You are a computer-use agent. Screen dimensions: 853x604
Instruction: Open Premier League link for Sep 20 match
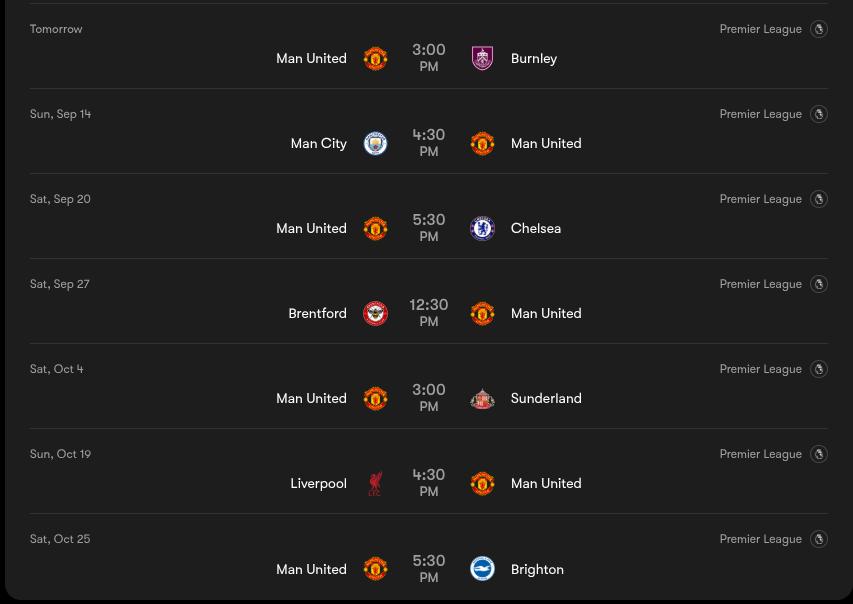pos(761,199)
